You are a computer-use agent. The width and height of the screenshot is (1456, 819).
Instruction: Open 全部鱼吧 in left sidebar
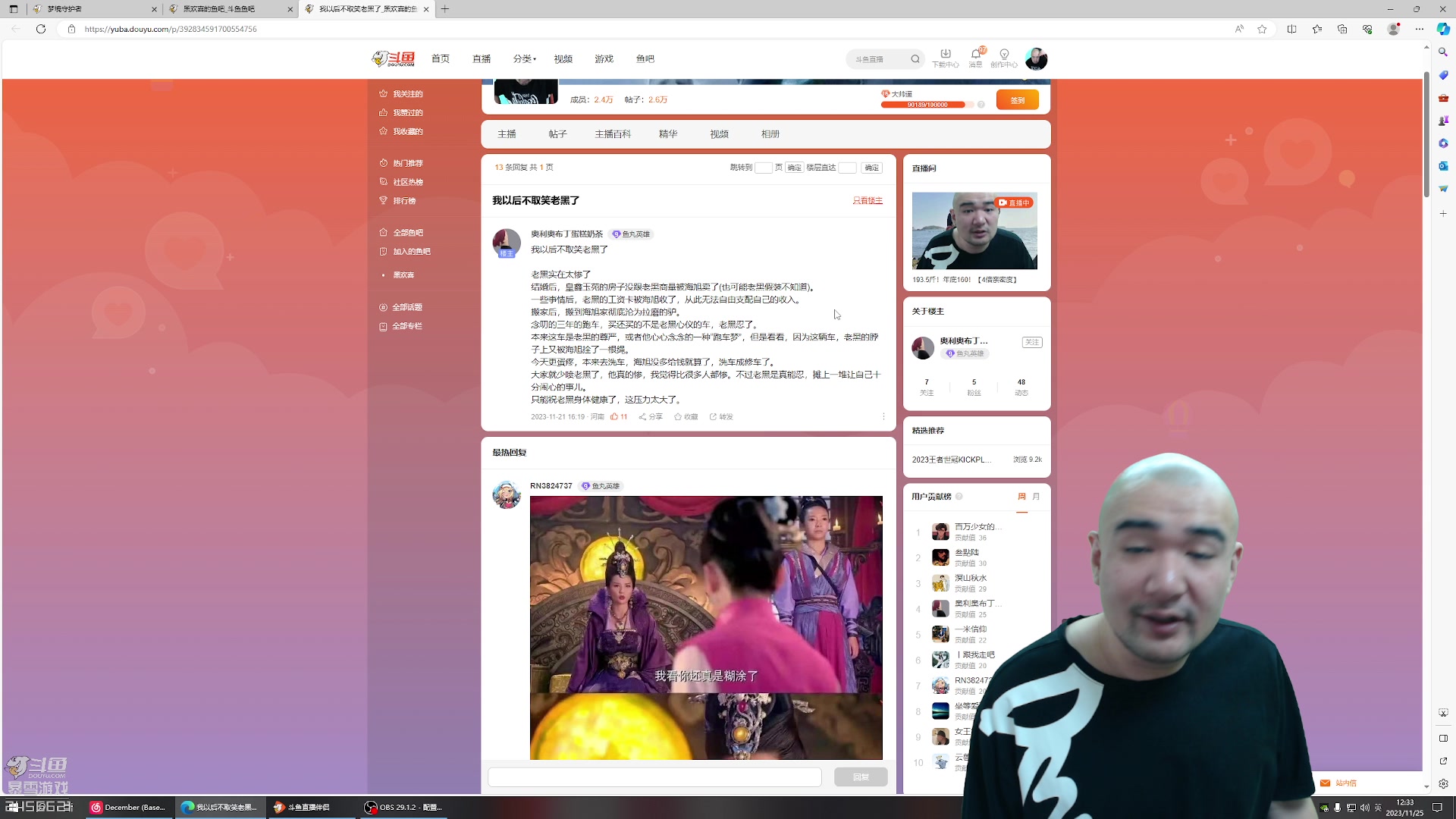(x=401, y=233)
